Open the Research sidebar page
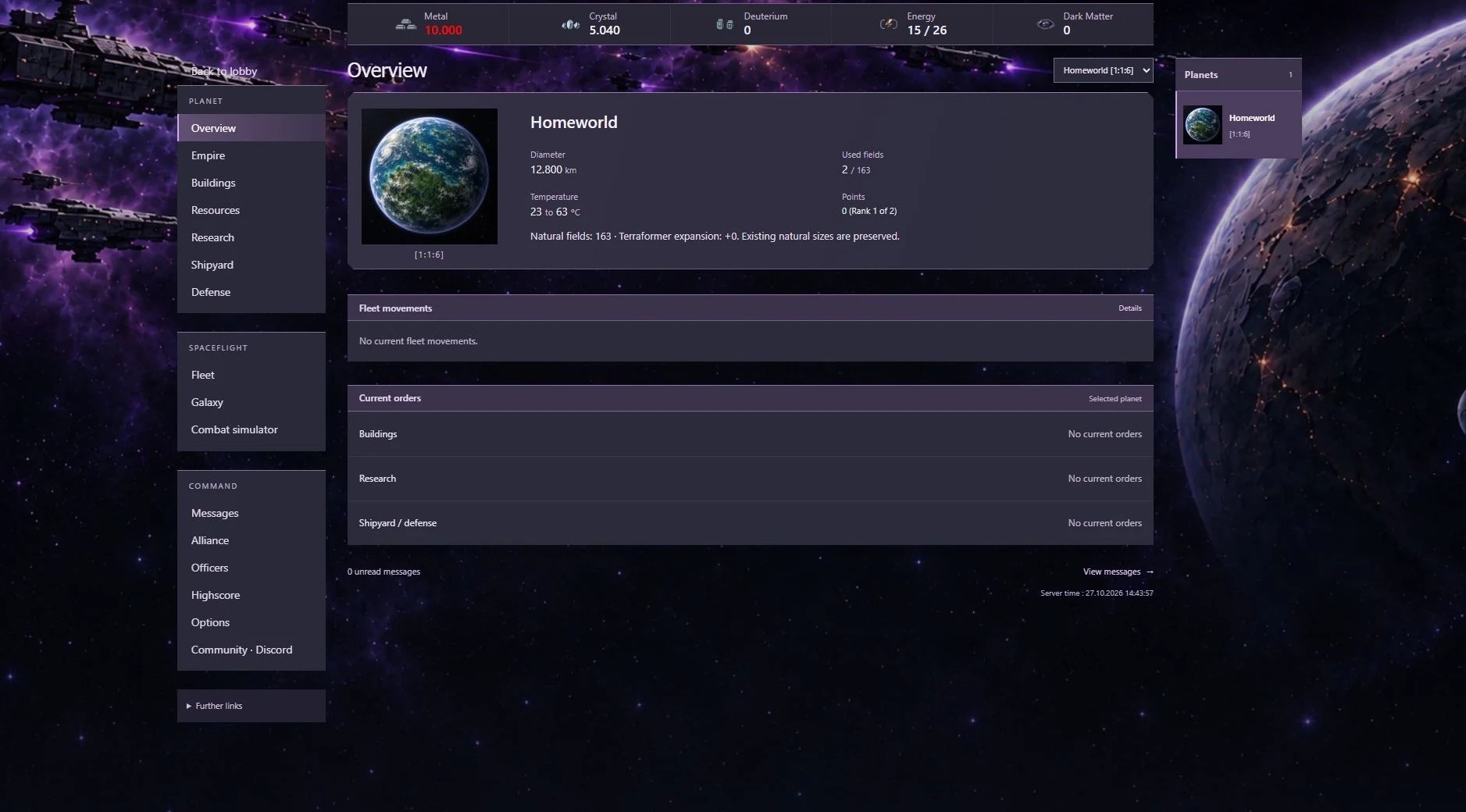Screen dimensions: 1466x812 coord(251,237)
